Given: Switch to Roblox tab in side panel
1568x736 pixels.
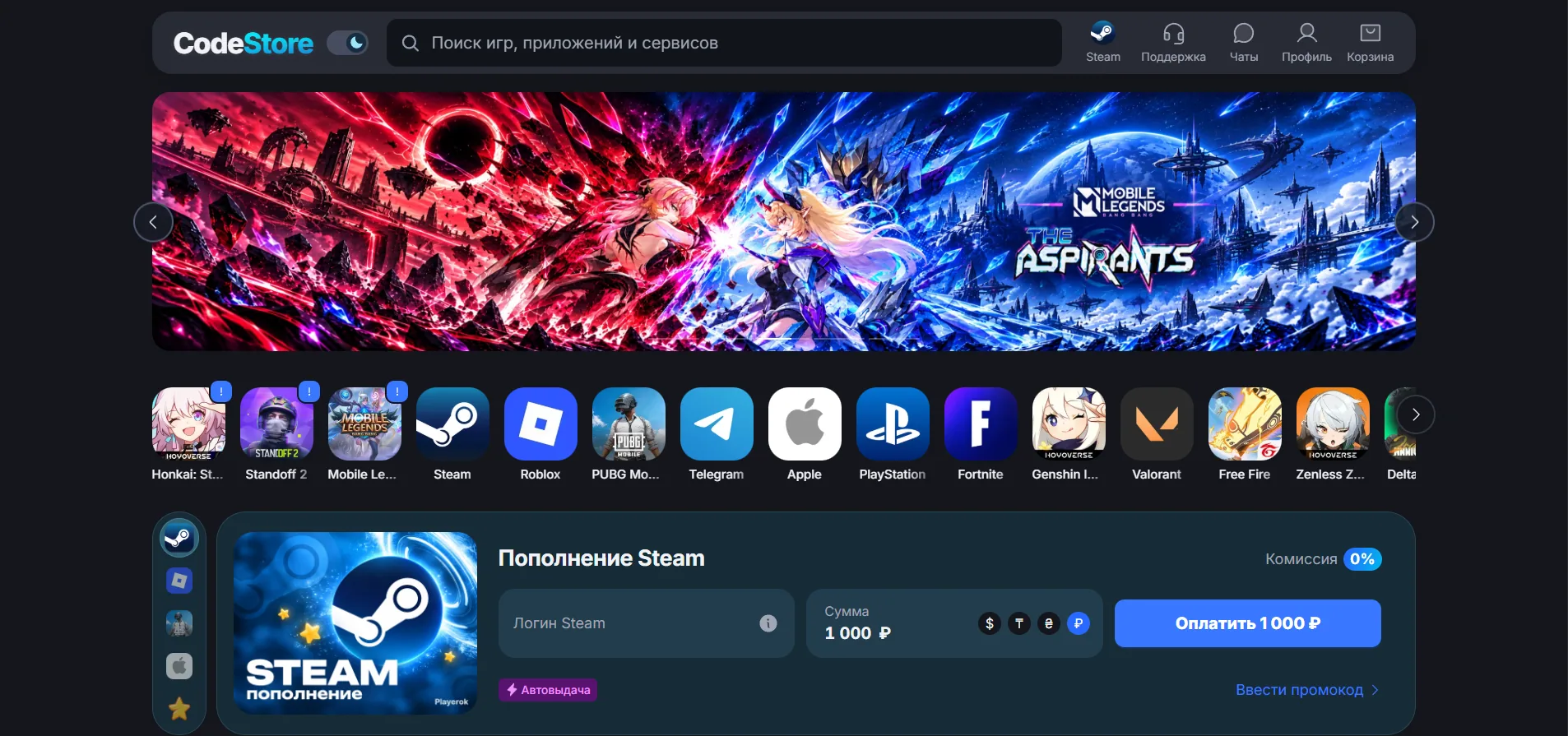Looking at the screenshot, I should point(179,581).
